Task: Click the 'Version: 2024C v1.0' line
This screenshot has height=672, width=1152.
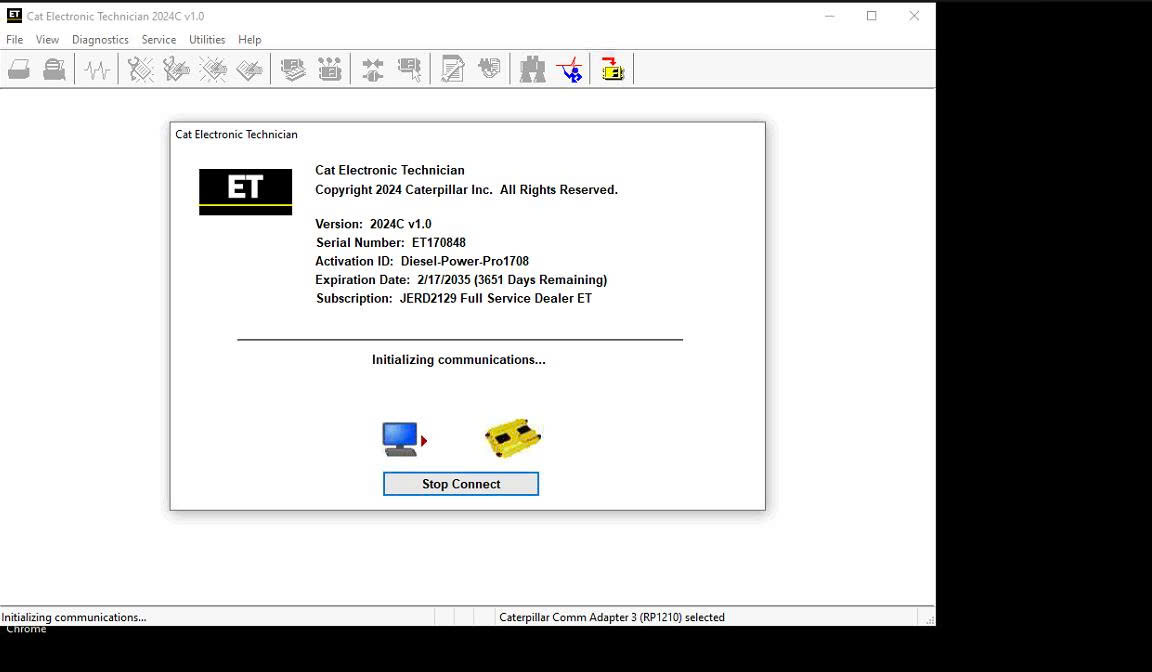Action: (x=373, y=224)
